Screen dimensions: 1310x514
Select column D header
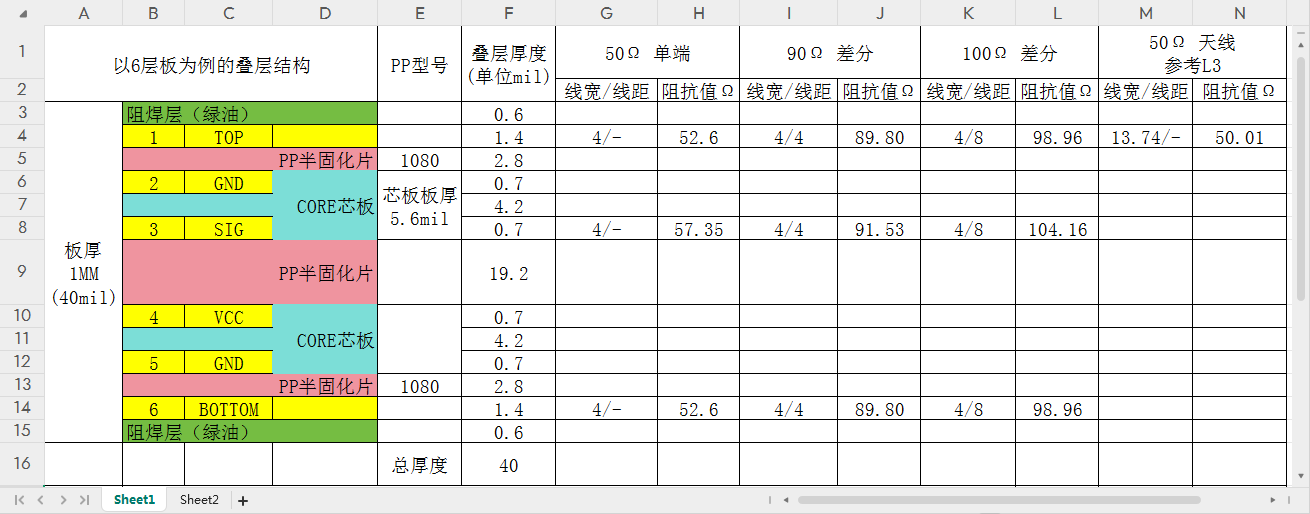(325, 13)
